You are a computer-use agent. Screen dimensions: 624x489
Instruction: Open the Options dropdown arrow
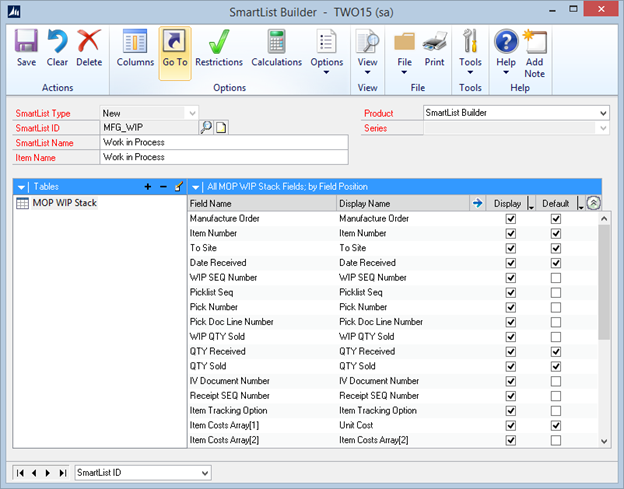[326, 72]
